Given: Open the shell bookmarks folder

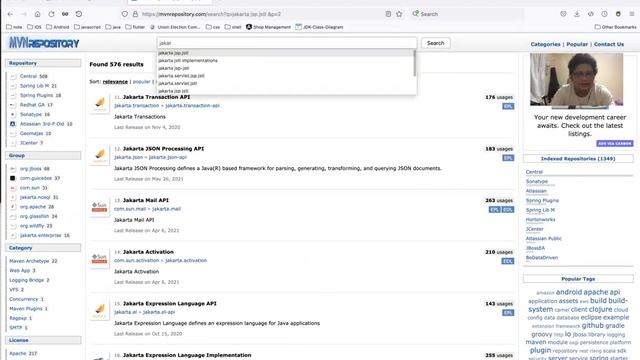Looking at the screenshot, I should pos(233,27).
